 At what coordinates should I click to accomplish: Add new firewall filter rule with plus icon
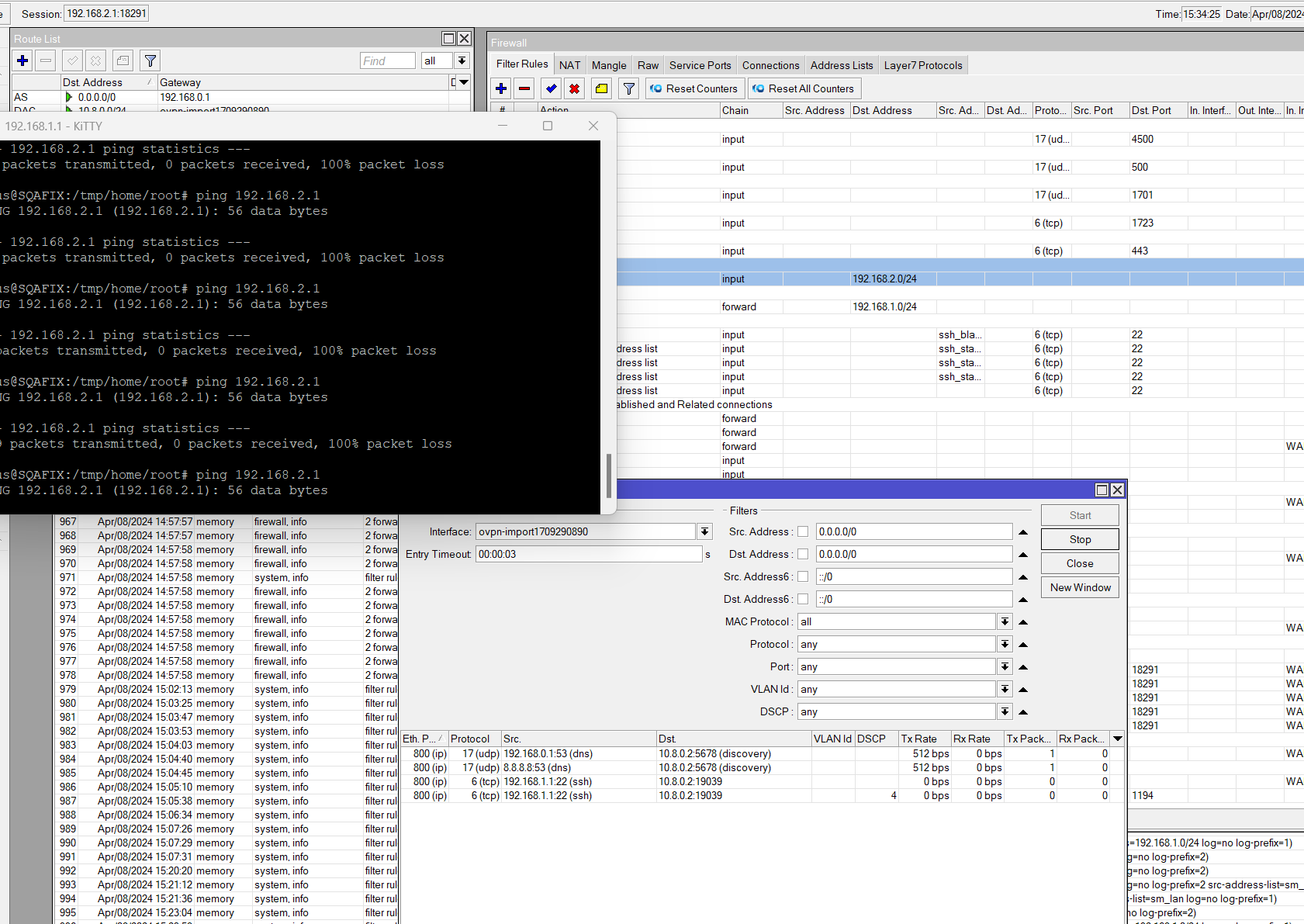tap(501, 88)
